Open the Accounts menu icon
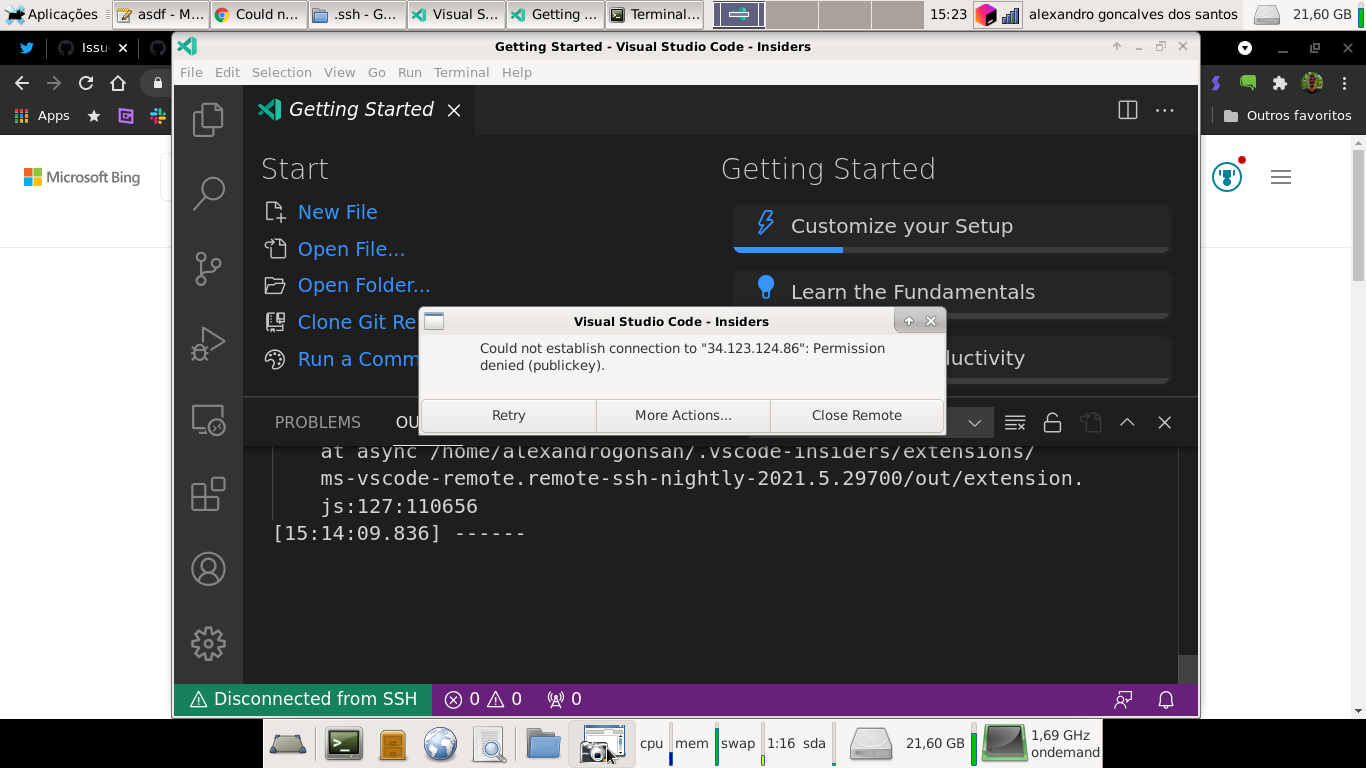 coord(208,569)
